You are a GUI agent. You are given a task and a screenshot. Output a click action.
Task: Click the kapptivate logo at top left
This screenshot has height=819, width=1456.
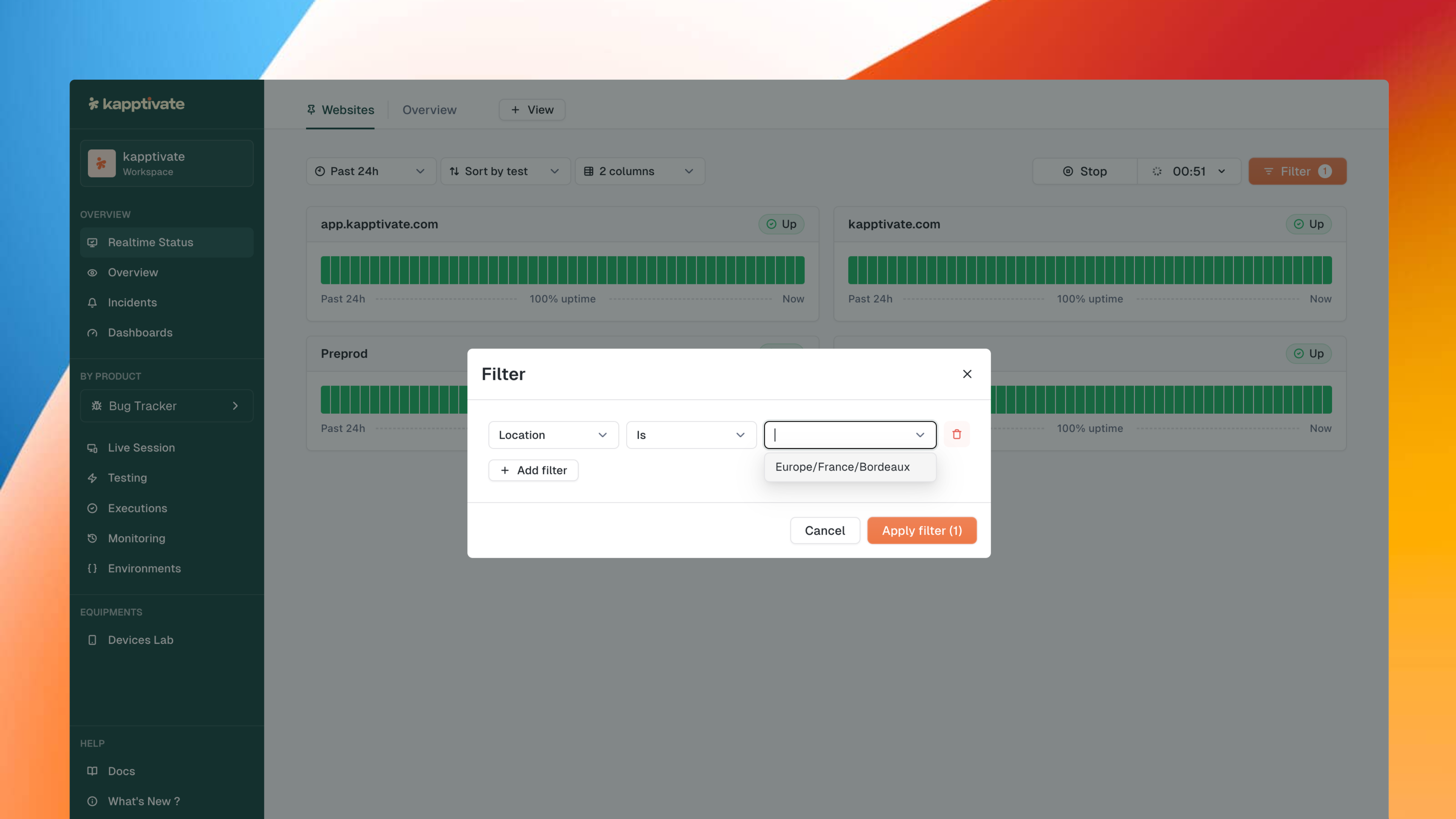[x=136, y=104]
